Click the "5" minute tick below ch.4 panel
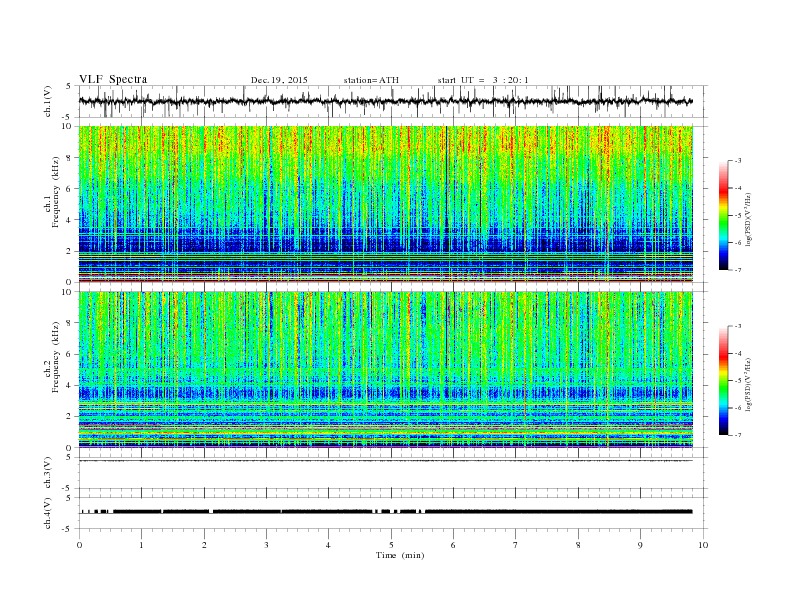 [391, 545]
